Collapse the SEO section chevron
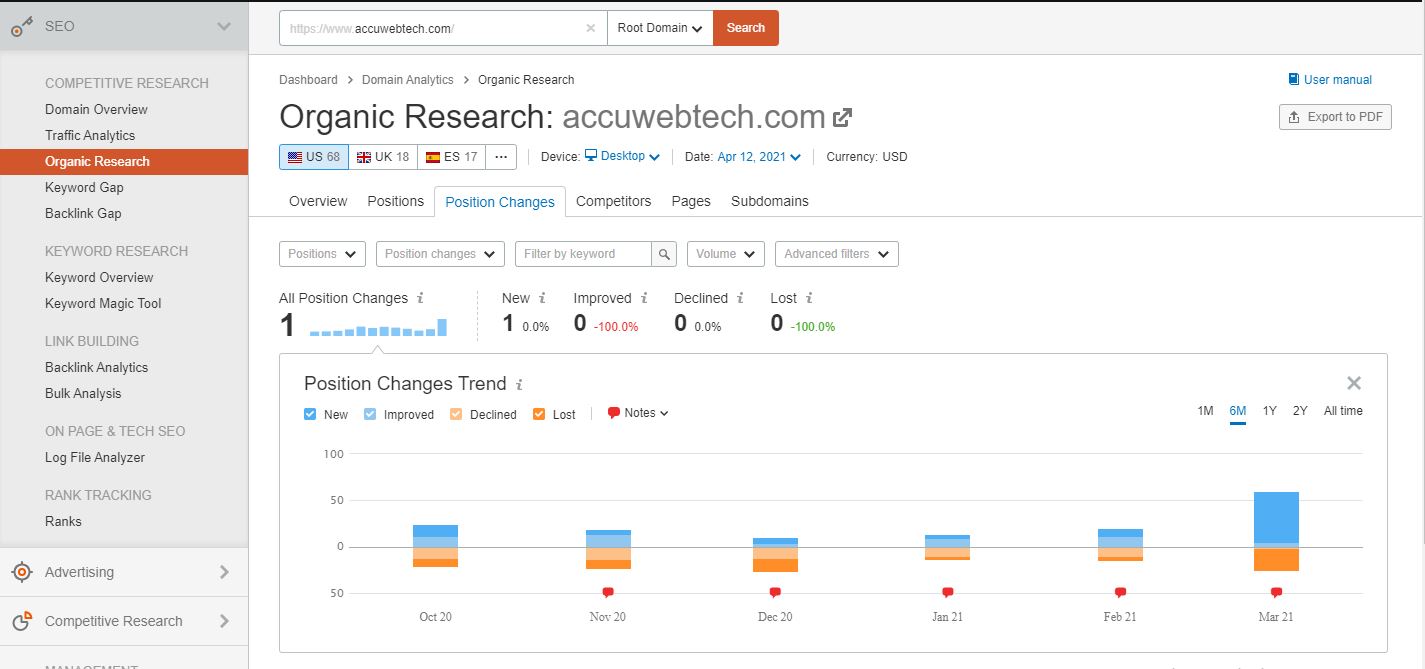Screen dimensions: 1425x669 click(224, 27)
